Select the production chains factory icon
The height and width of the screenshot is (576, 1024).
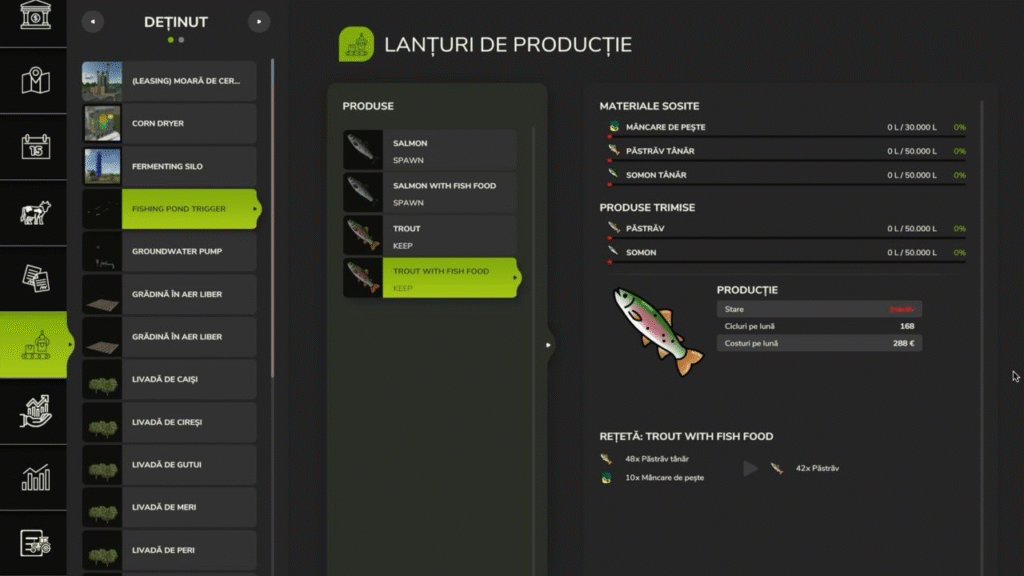point(35,345)
